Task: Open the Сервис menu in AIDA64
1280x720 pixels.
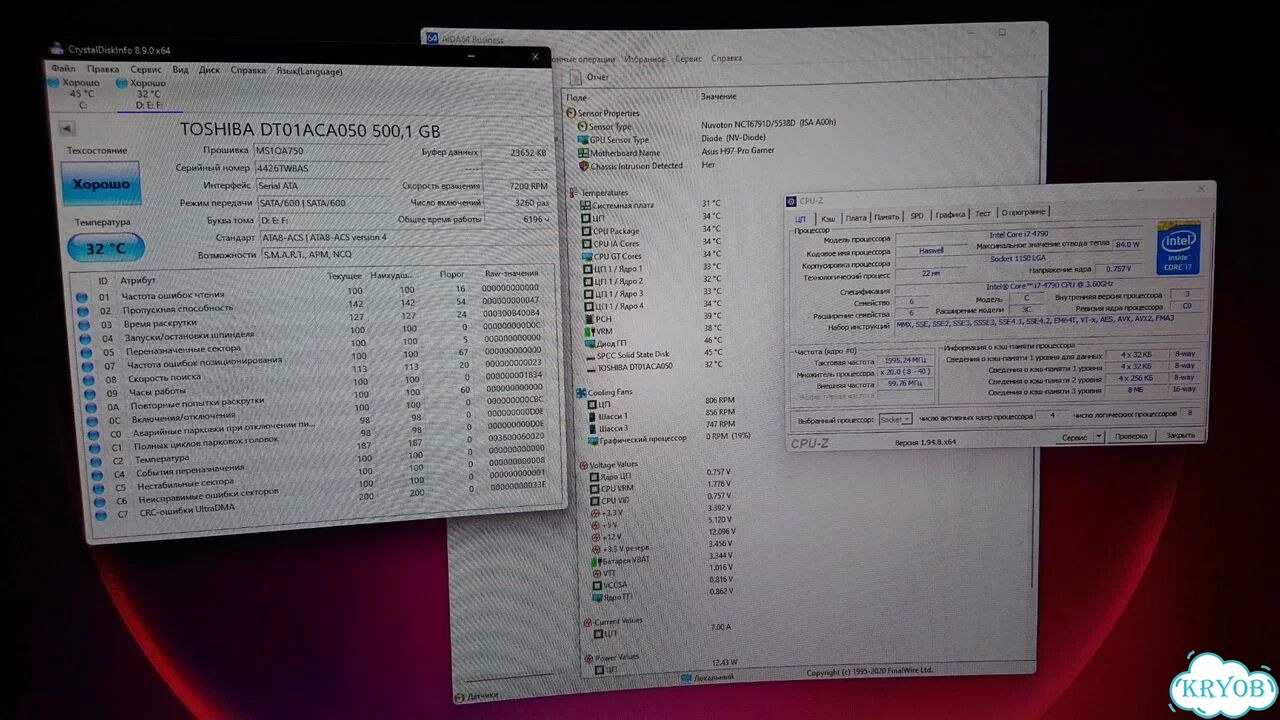Action: point(688,59)
